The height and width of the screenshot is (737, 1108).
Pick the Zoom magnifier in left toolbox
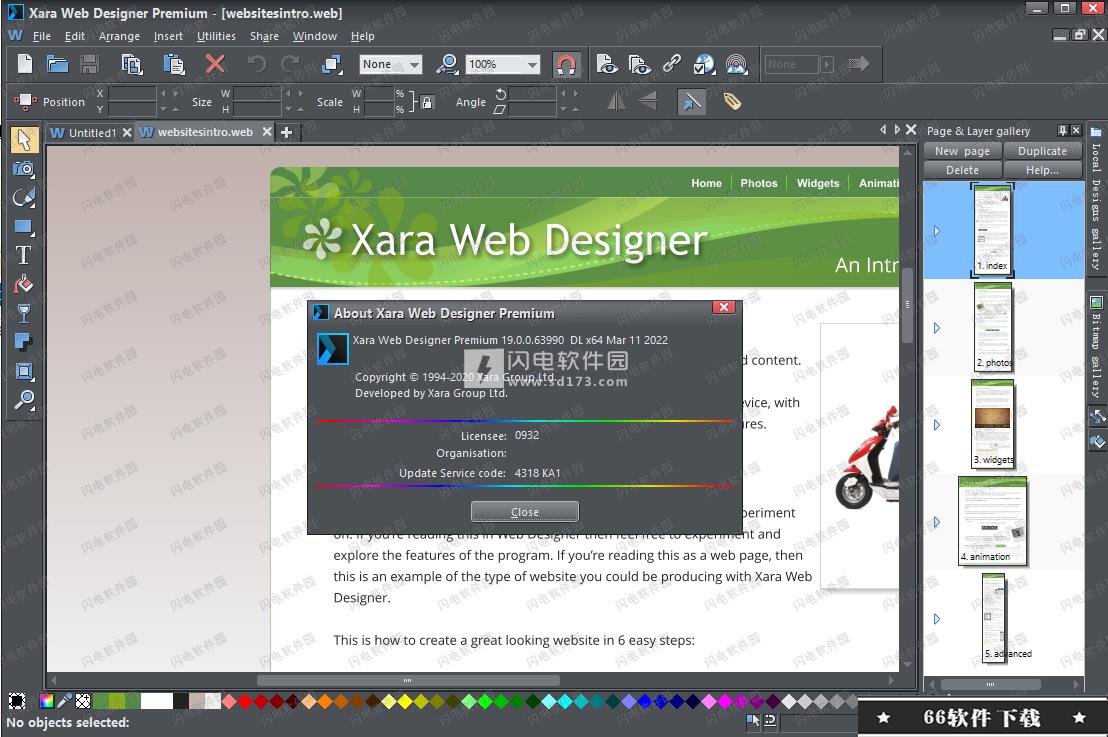point(23,400)
